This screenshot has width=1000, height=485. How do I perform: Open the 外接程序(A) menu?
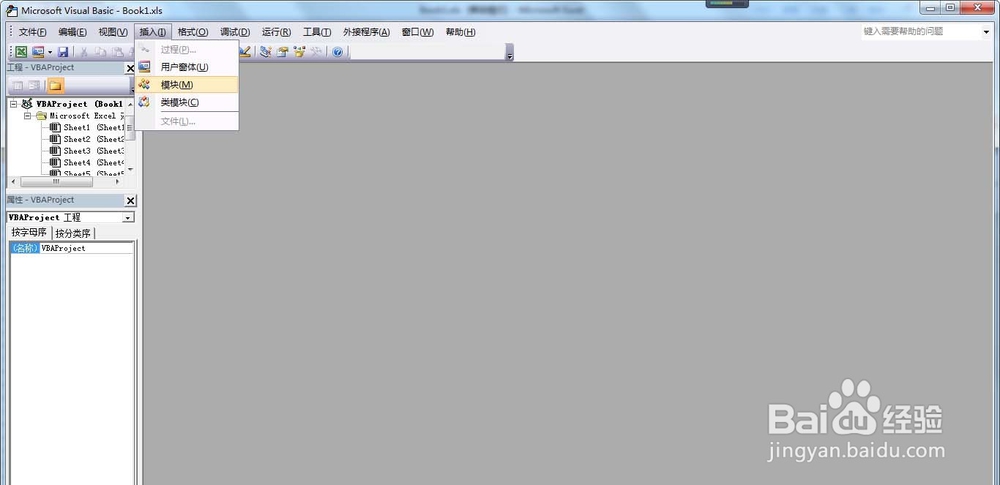pos(366,33)
